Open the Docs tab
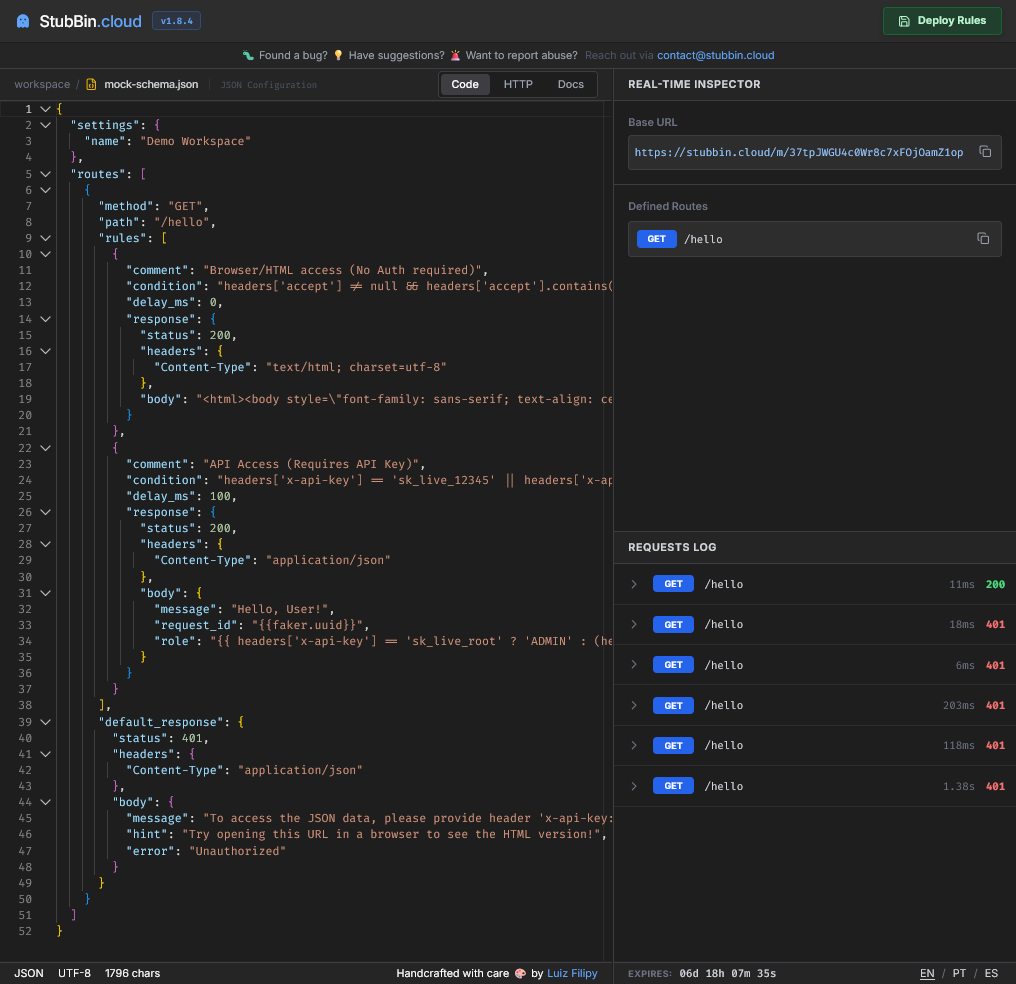Viewport: 1016px width, 984px height. click(570, 84)
